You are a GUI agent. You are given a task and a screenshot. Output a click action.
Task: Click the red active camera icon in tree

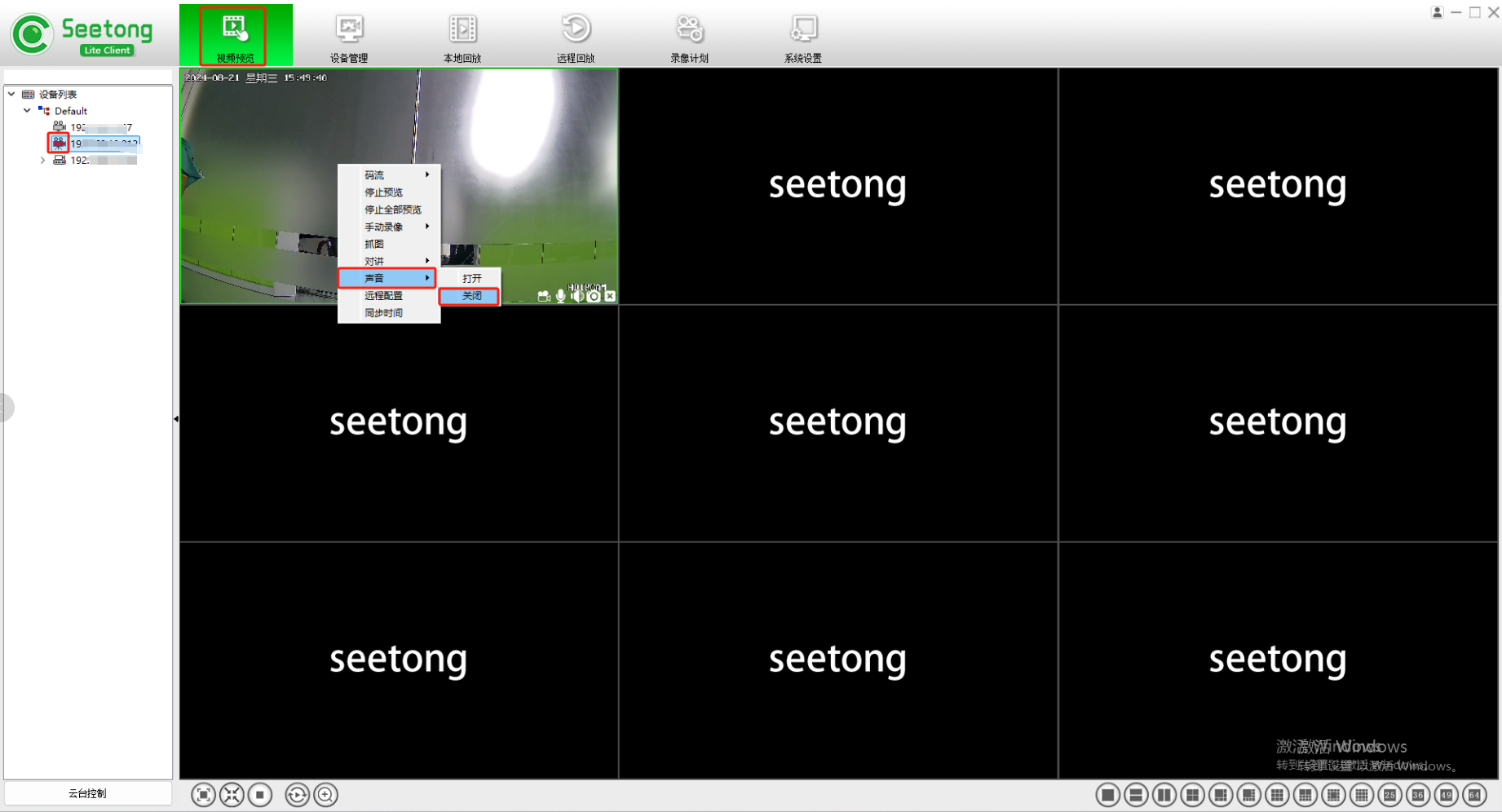[59, 143]
